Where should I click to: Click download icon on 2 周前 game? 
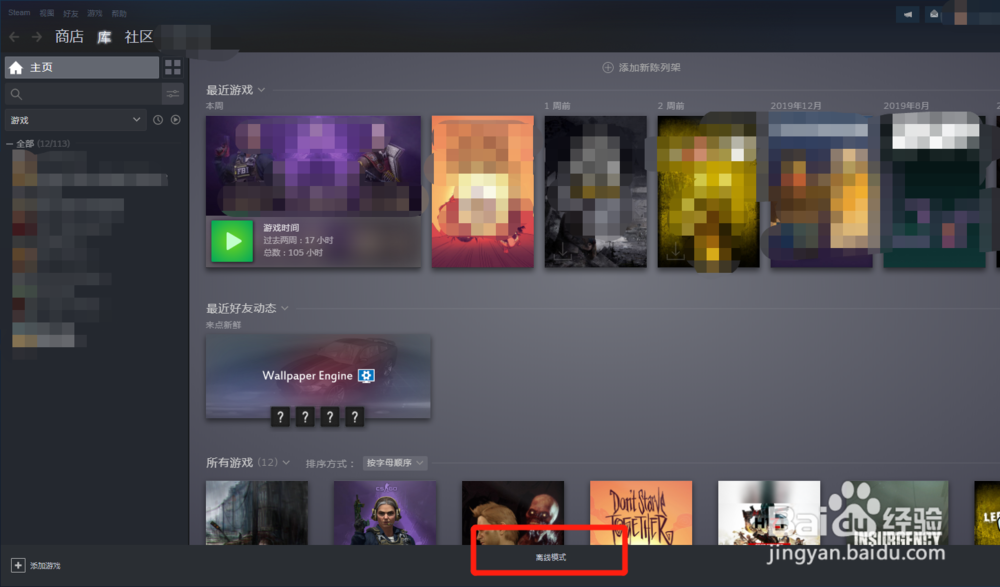coord(675,253)
